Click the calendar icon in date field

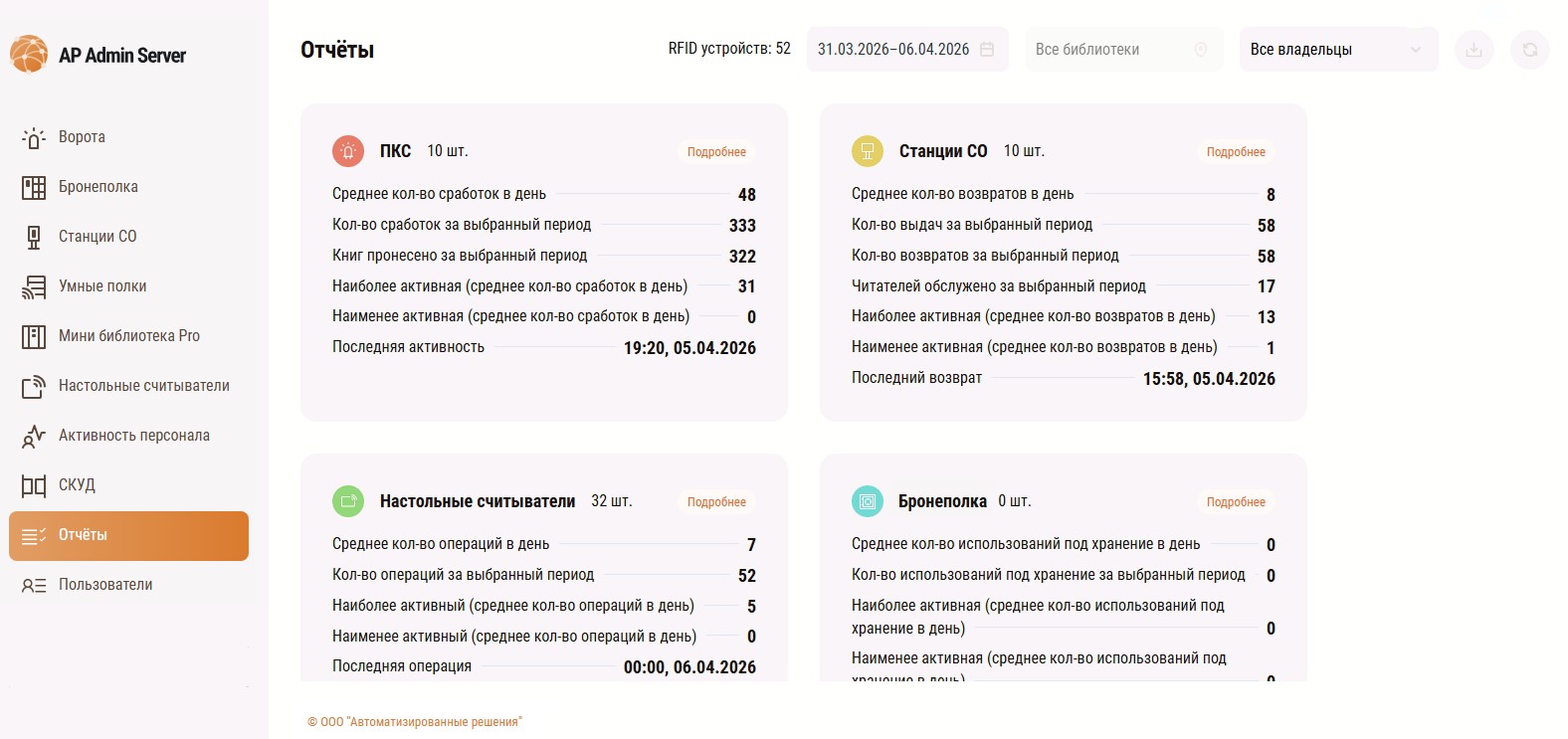click(x=987, y=50)
